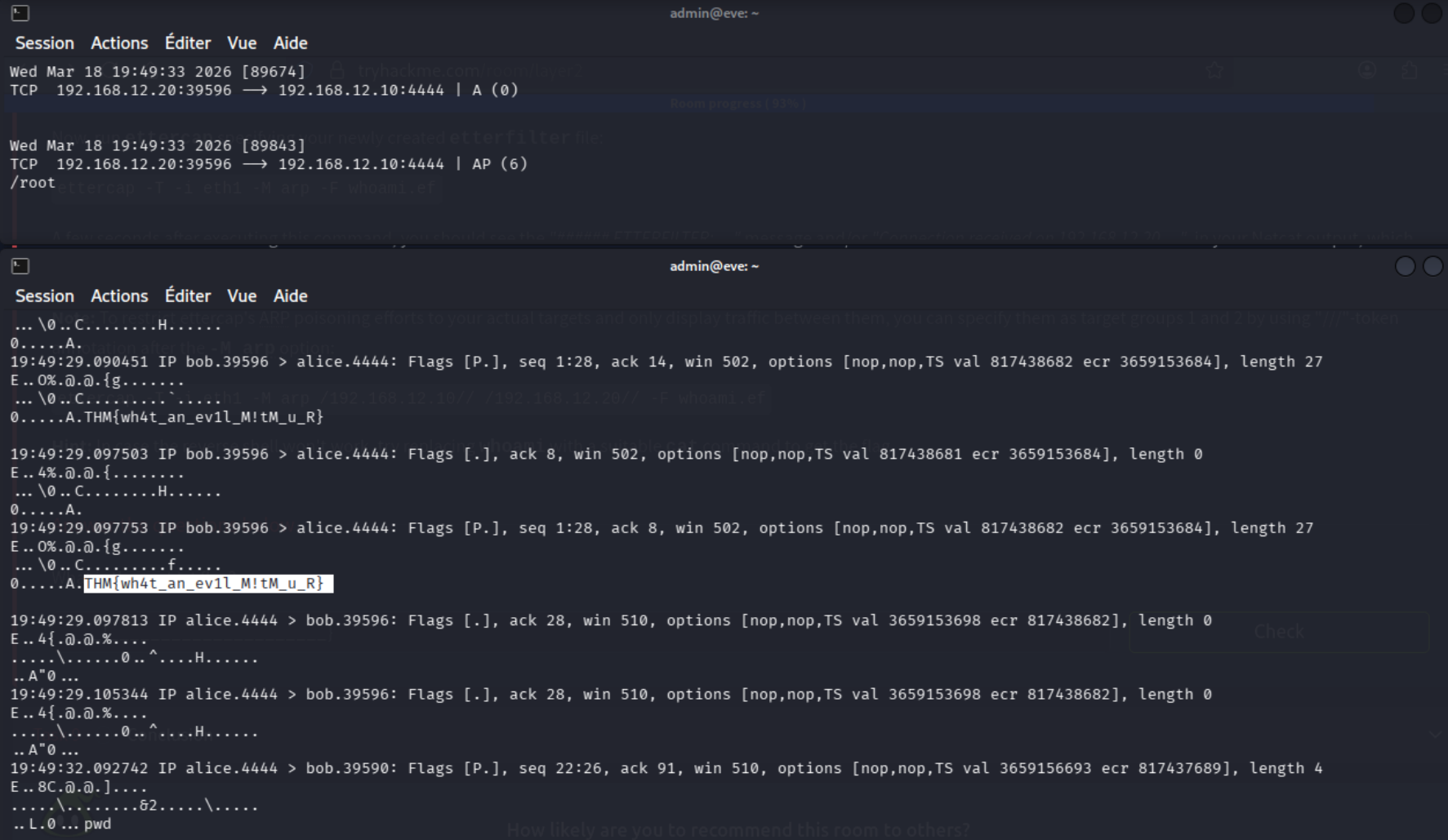Click the left round button of the upper terminal
Viewport: 1448px width, 840px height.
coord(1404,13)
